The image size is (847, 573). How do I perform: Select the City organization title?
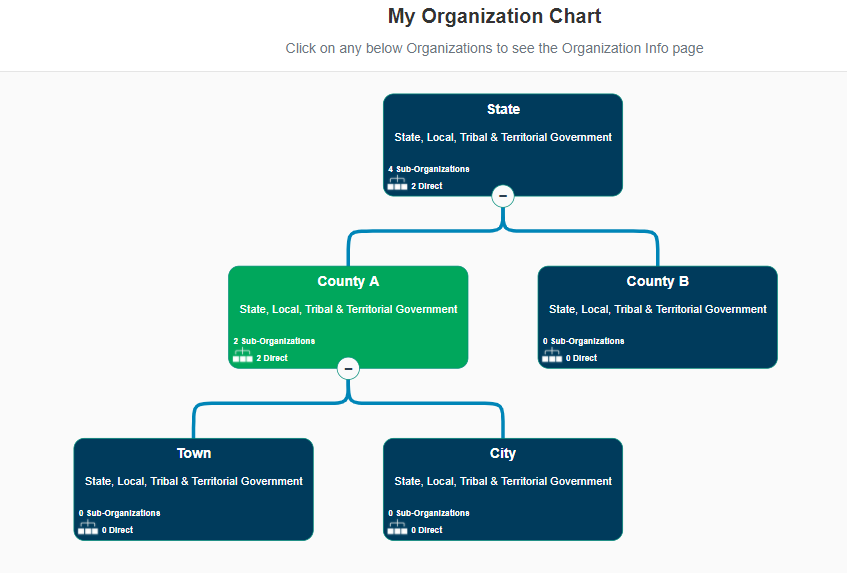(503, 453)
